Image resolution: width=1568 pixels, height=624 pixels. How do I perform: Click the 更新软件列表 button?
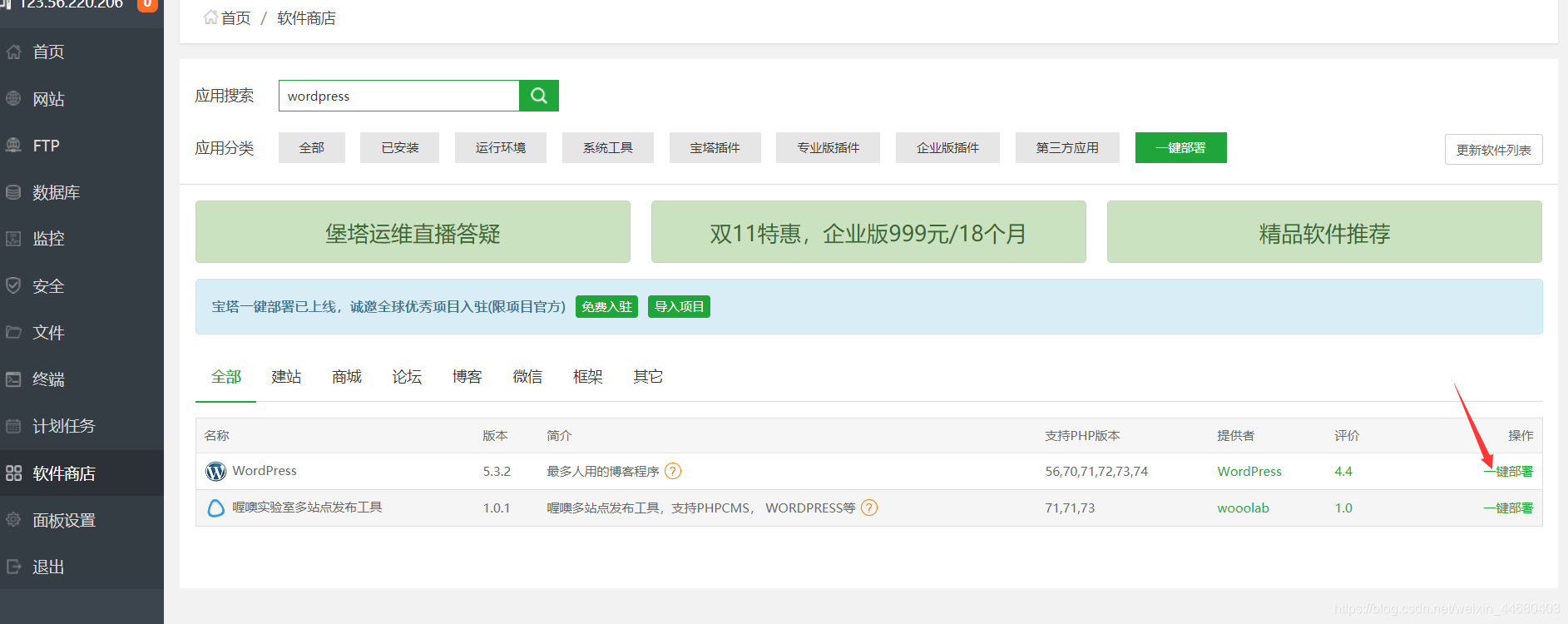coord(1494,150)
